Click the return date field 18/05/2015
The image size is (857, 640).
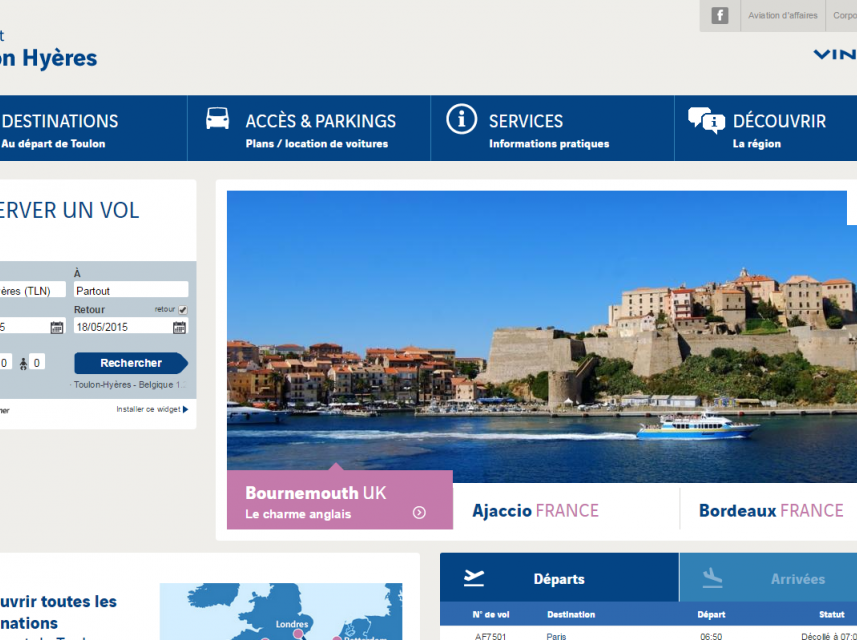coord(121,327)
